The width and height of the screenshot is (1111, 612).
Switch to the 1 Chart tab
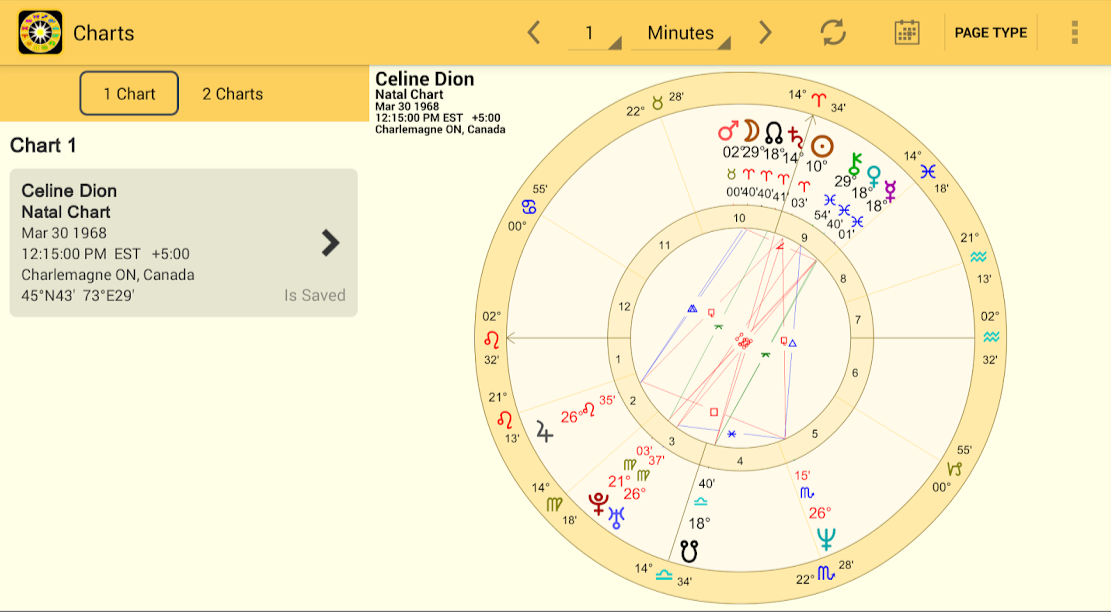point(129,94)
